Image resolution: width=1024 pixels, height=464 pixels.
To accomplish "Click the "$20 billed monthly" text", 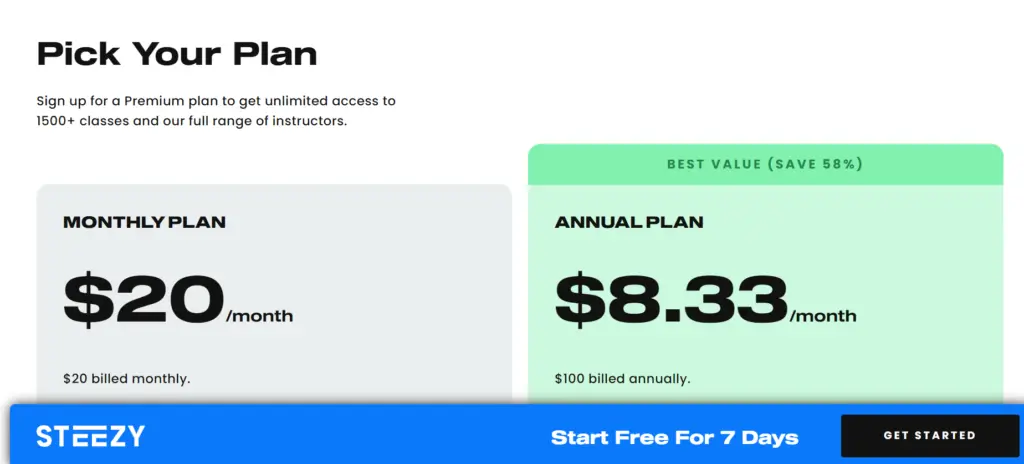I will (x=127, y=378).
